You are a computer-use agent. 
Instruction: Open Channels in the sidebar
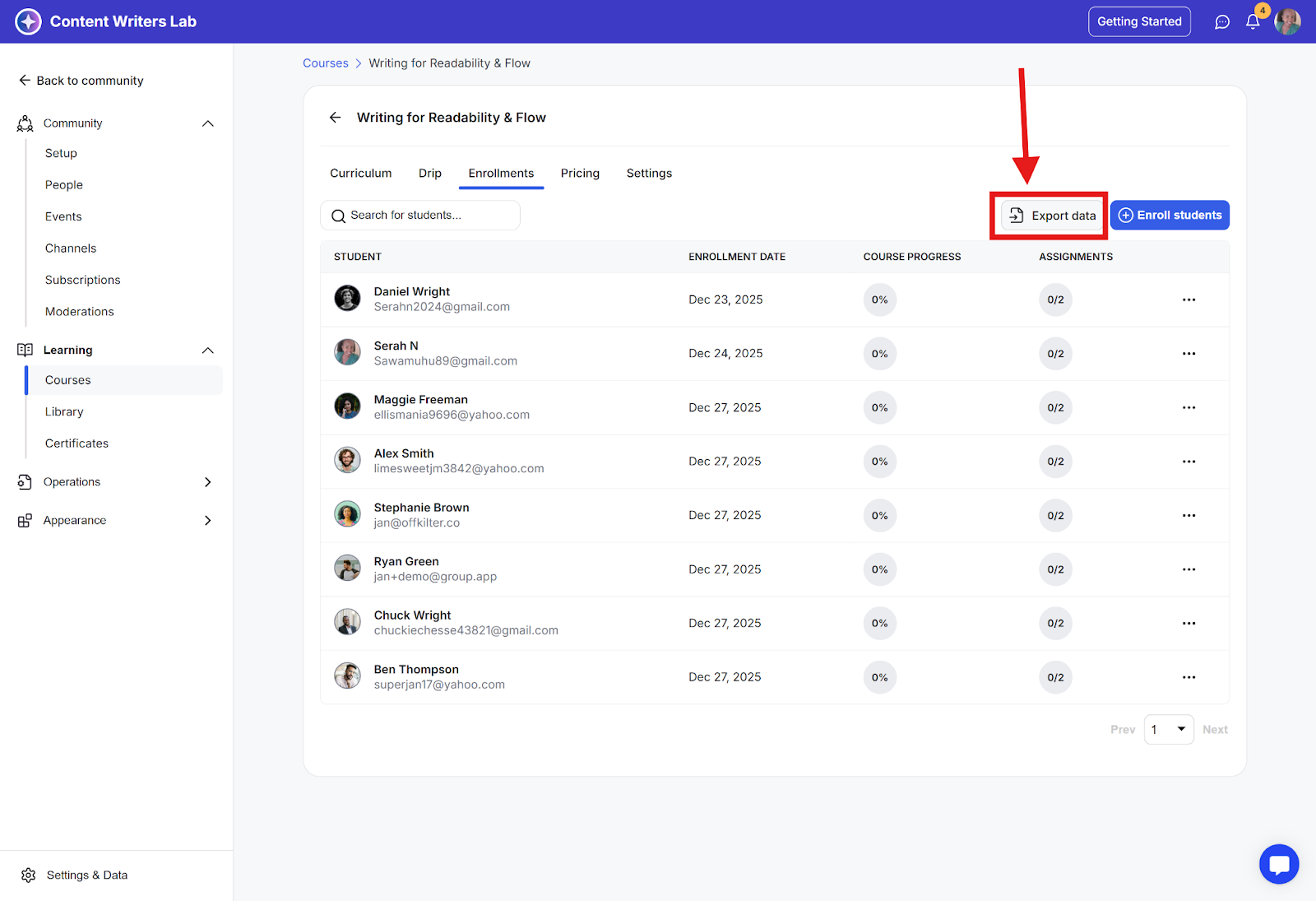tap(71, 248)
